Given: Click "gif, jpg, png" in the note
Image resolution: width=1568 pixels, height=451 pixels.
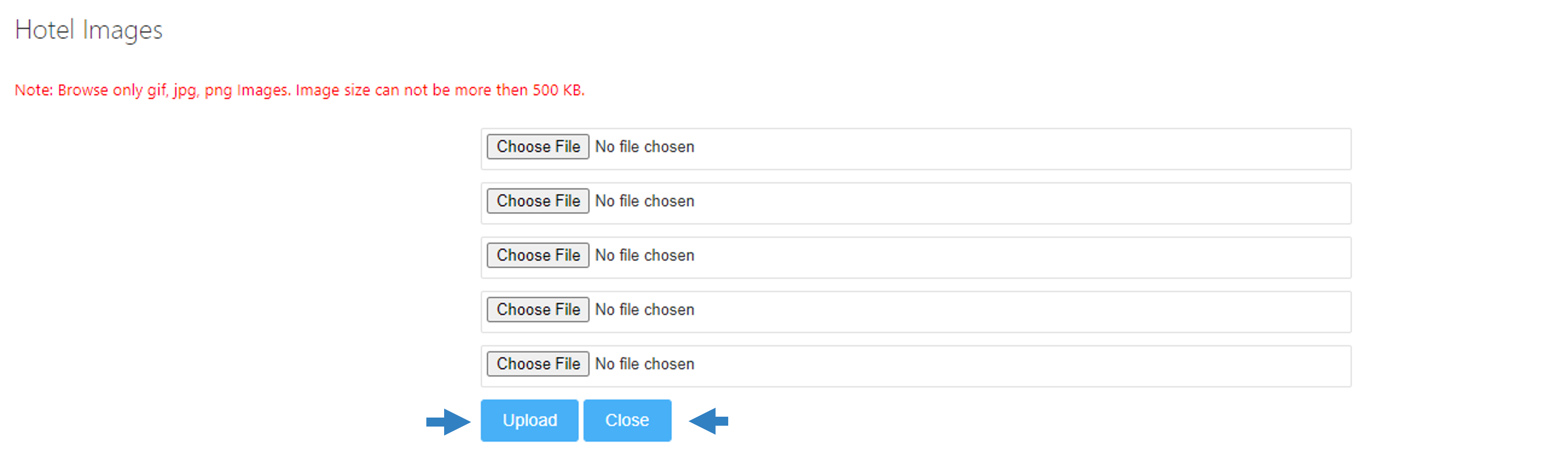Looking at the screenshot, I should (x=190, y=90).
